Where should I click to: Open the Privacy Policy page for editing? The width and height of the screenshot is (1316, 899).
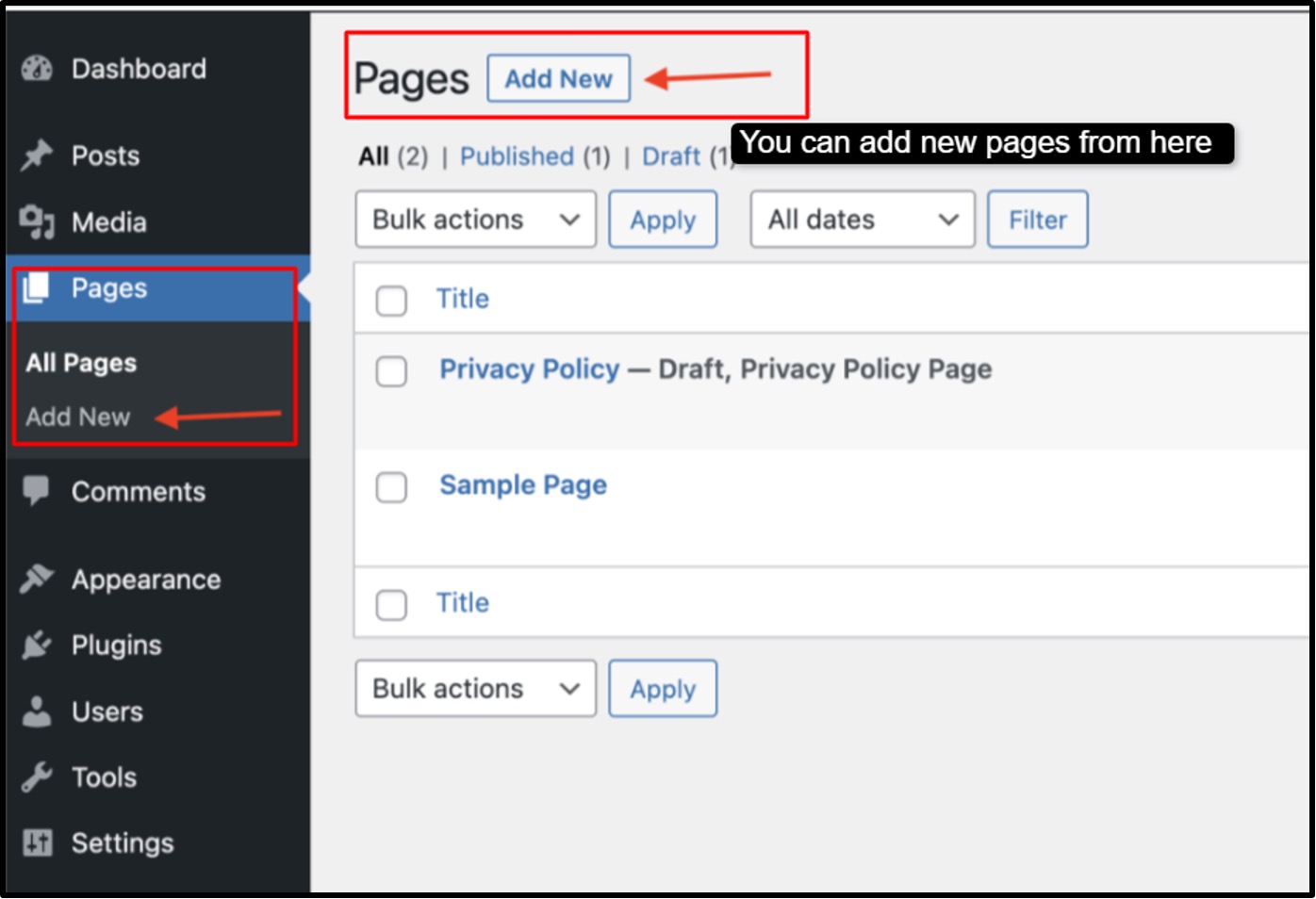pyautogui.click(x=529, y=369)
